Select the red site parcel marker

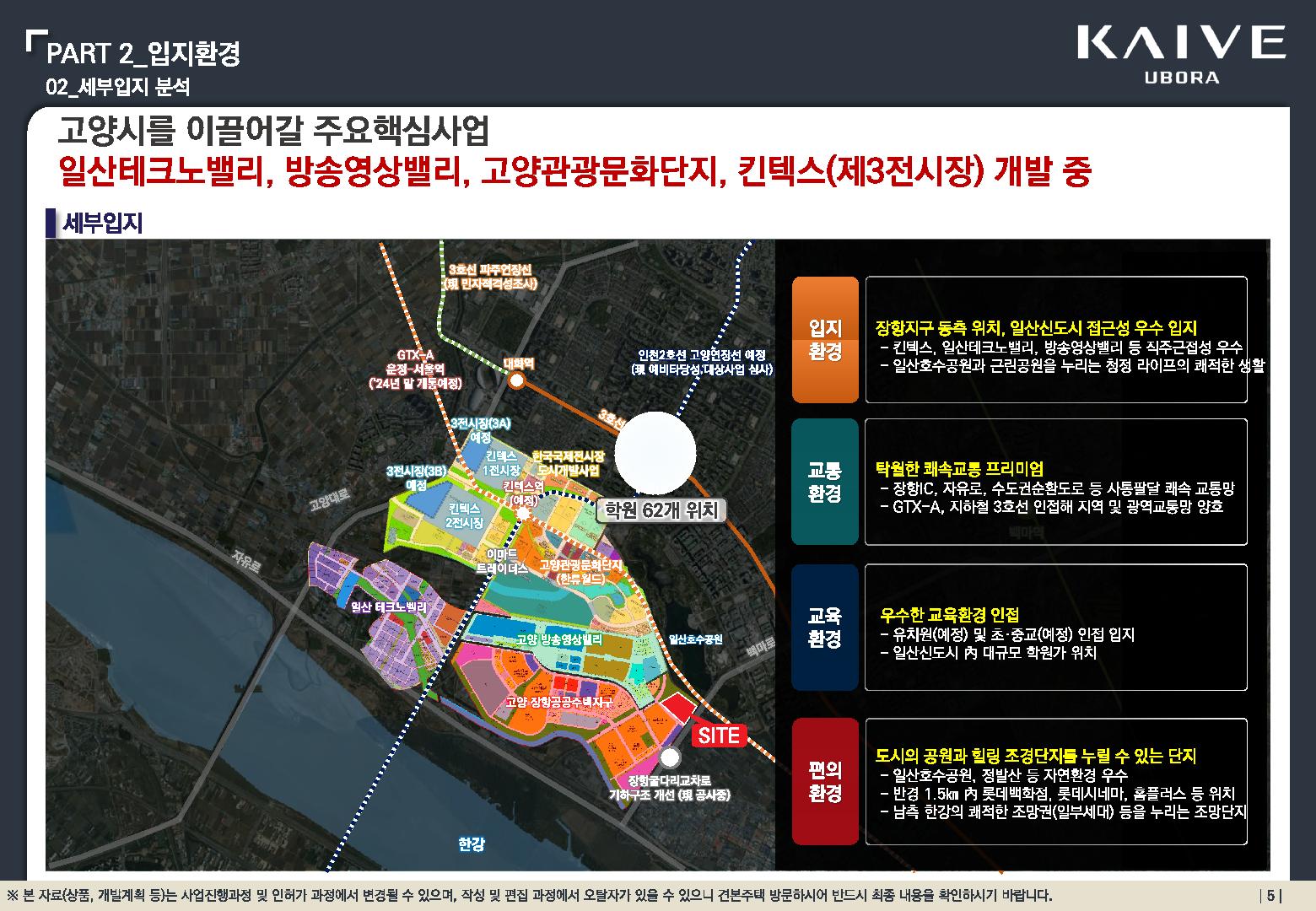677,710
